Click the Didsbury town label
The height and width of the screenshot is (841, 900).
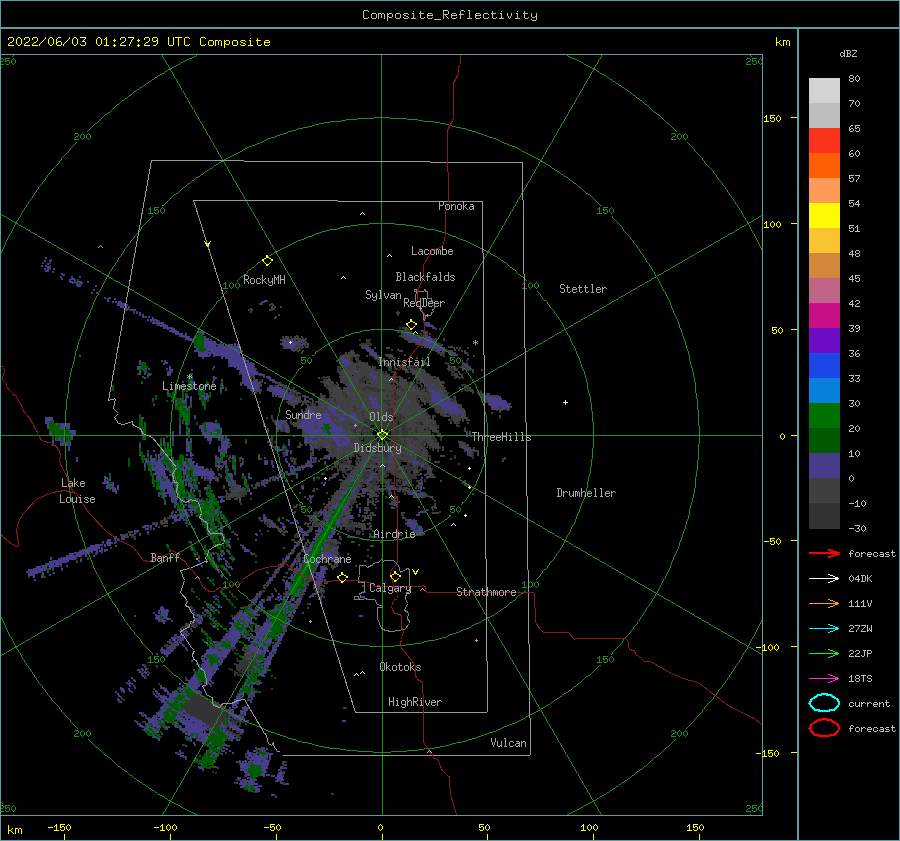pos(377,448)
